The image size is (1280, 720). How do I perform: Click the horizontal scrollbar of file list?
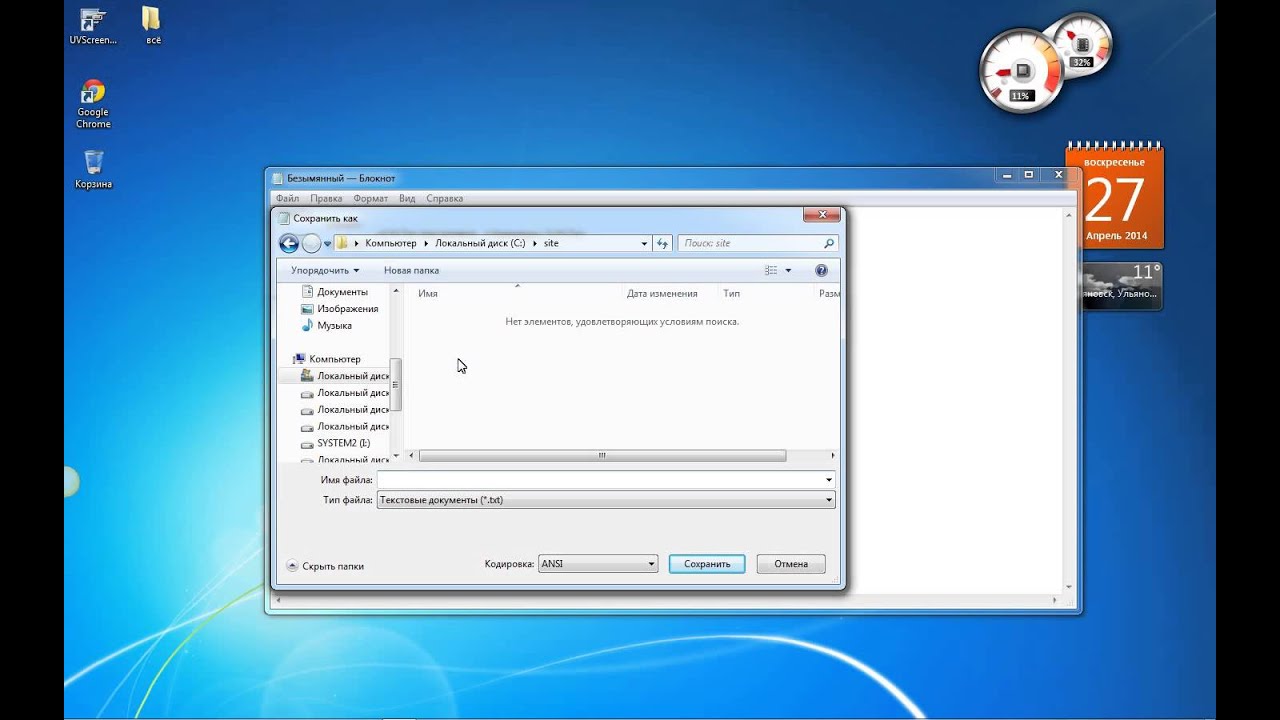602,456
